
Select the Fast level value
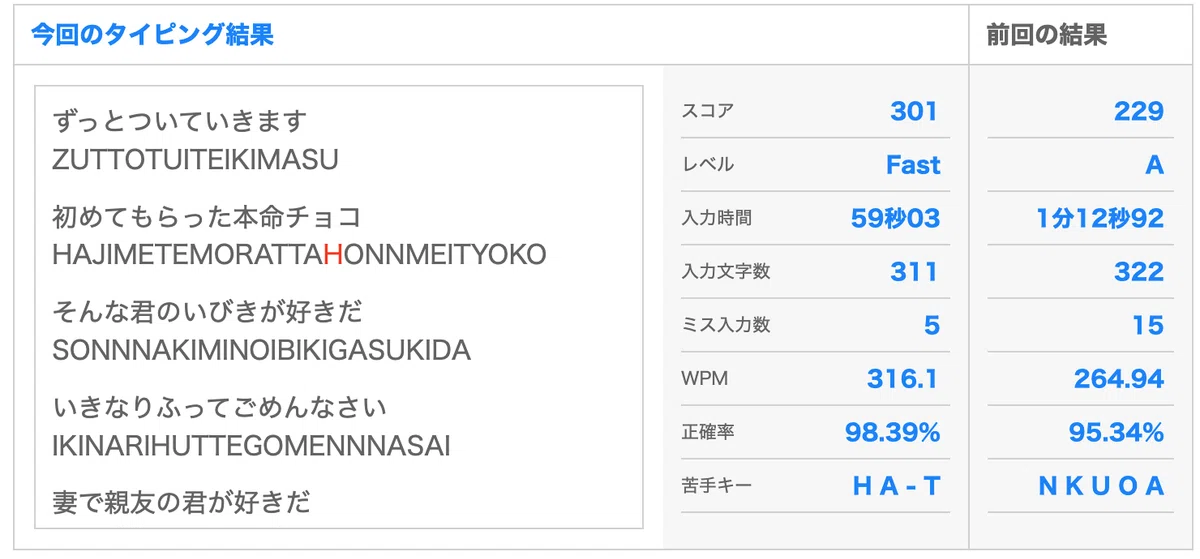[x=913, y=165]
